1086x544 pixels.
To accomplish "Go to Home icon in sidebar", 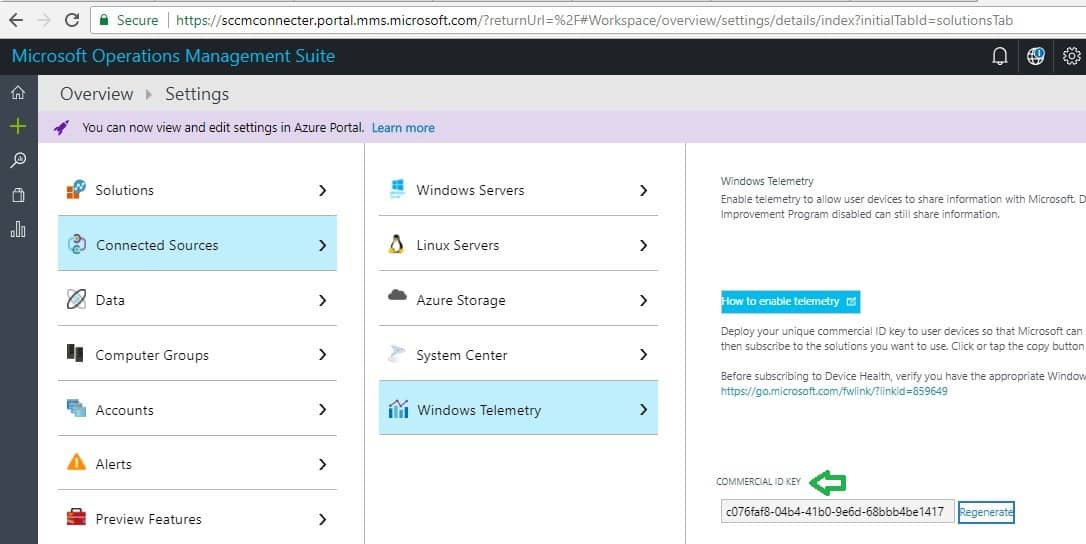I will pyautogui.click(x=18, y=92).
